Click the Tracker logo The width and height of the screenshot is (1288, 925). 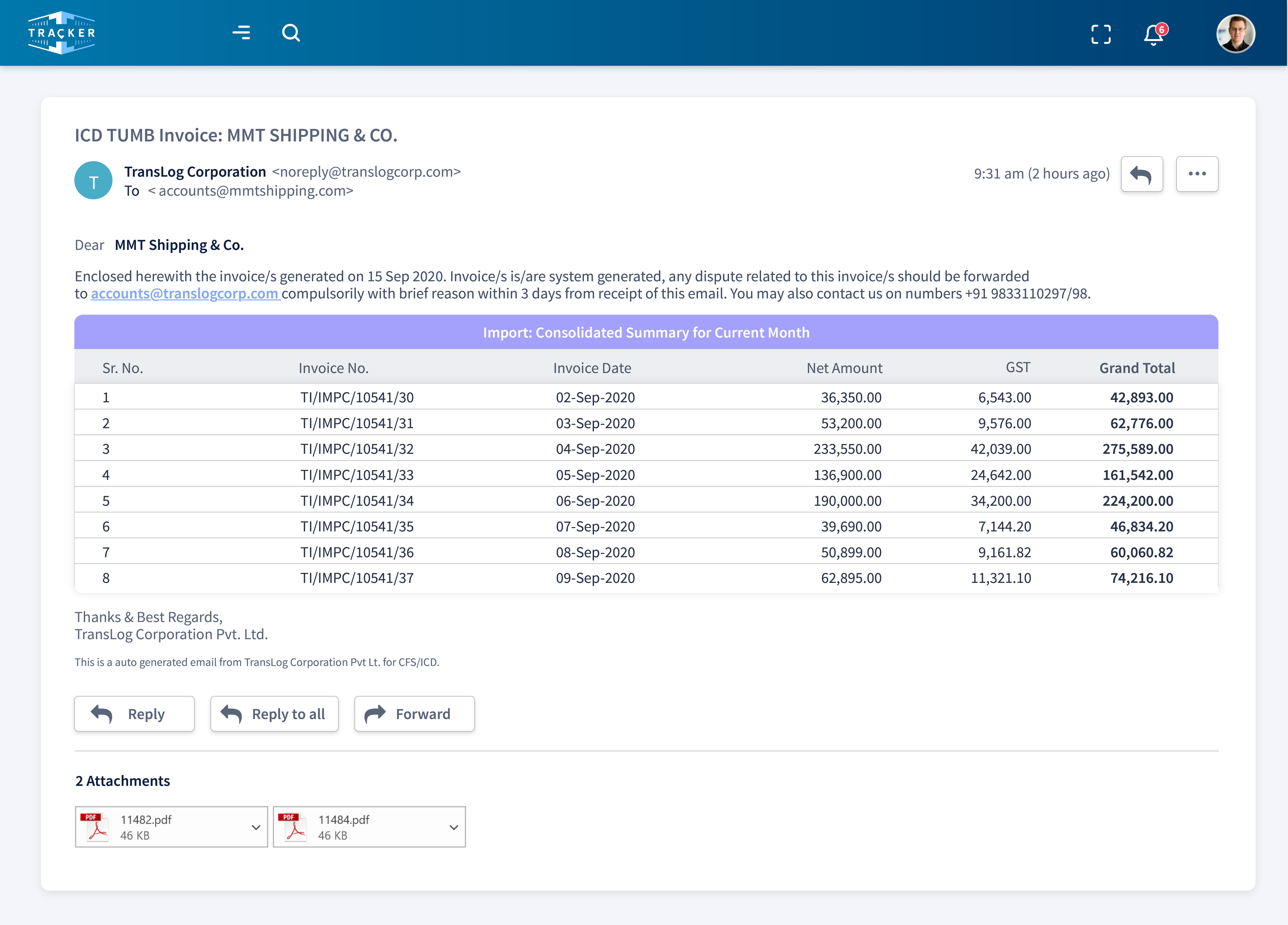[61, 33]
